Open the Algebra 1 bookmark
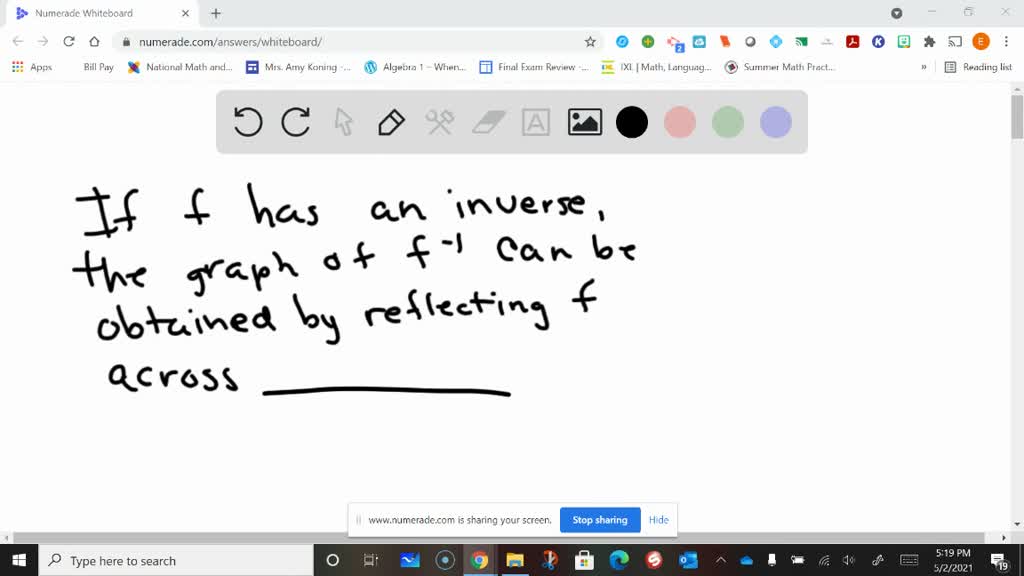The height and width of the screenshot is (576, 1024). pos(415,67)
